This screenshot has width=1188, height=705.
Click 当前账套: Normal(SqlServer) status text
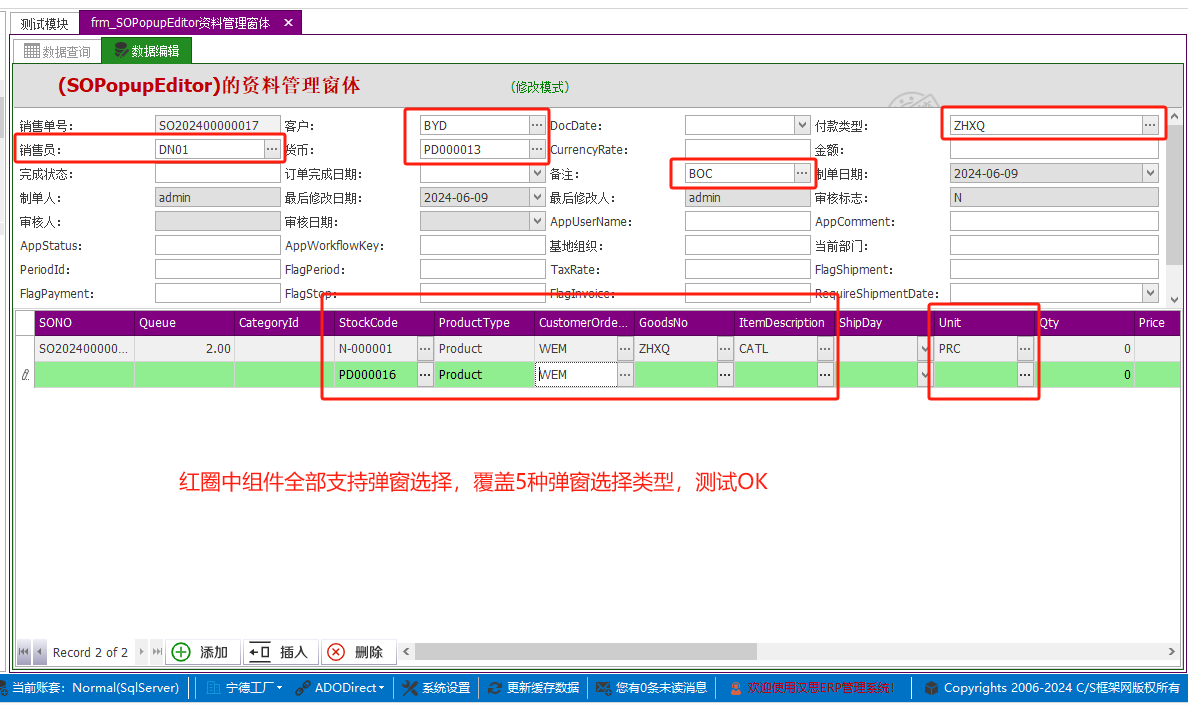tap(95, 688)
